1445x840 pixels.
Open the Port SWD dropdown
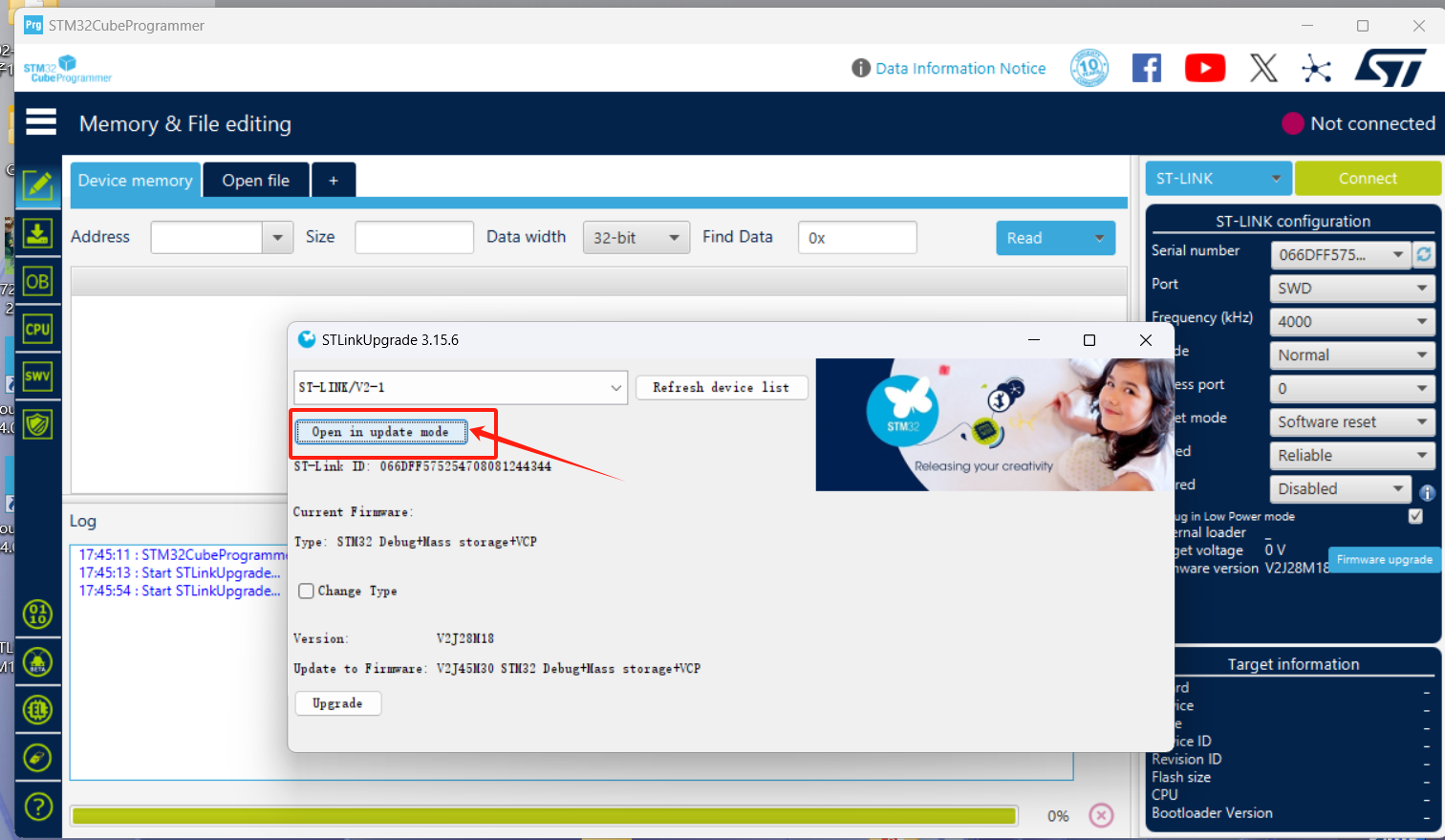(1352, 288)
